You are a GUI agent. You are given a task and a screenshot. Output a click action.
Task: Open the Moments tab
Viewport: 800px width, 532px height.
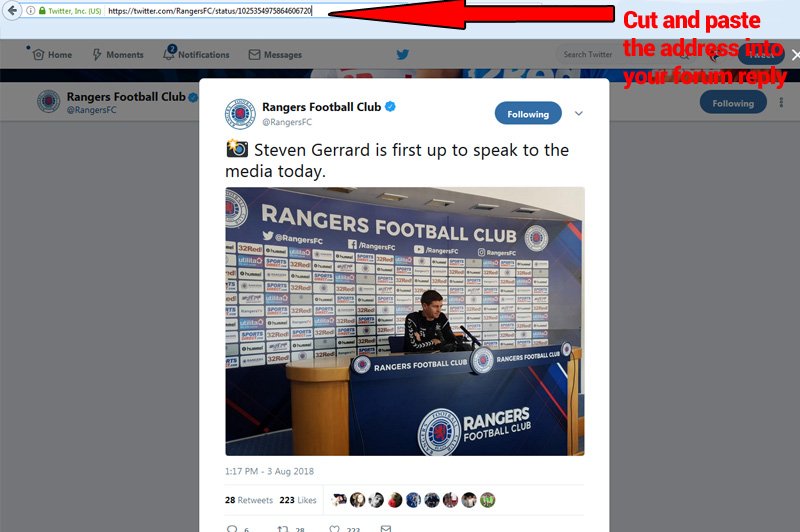click(118, 55)
